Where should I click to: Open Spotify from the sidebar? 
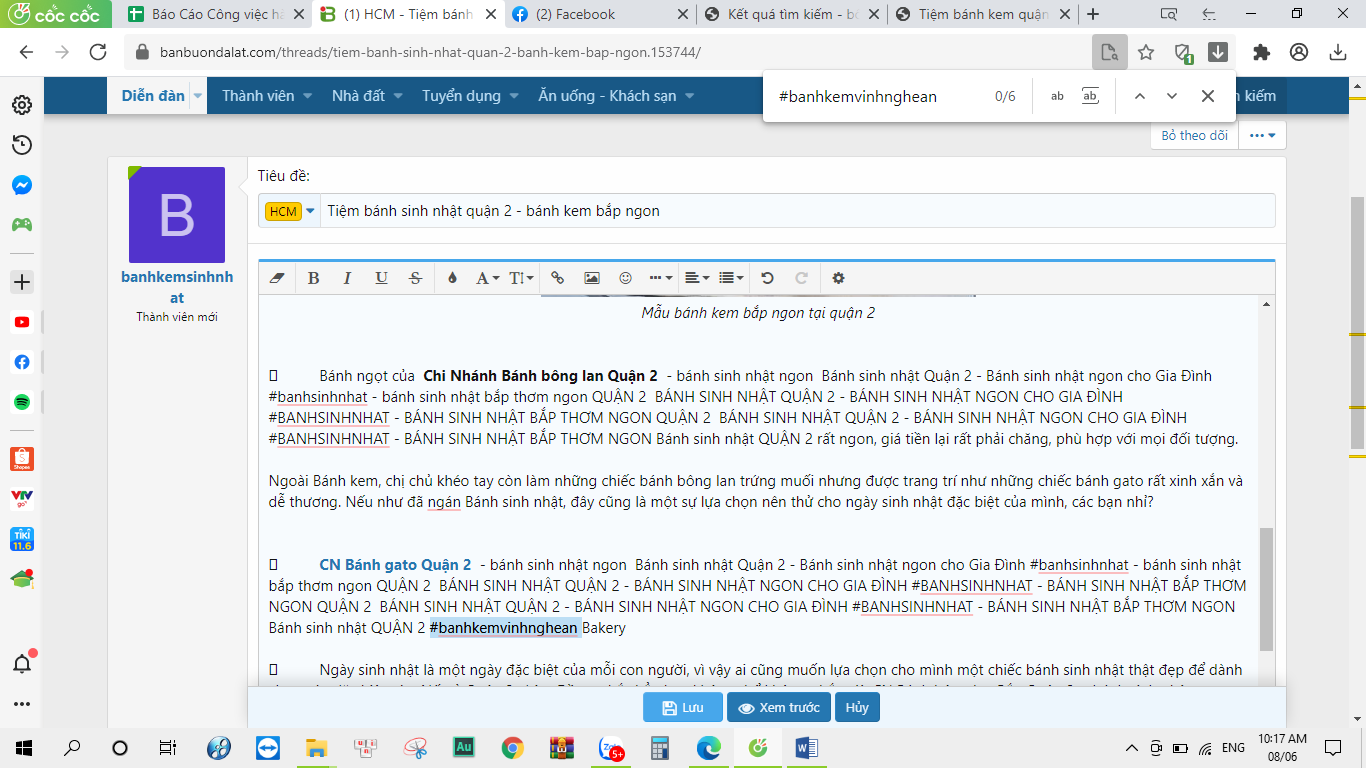click(21, 402)
